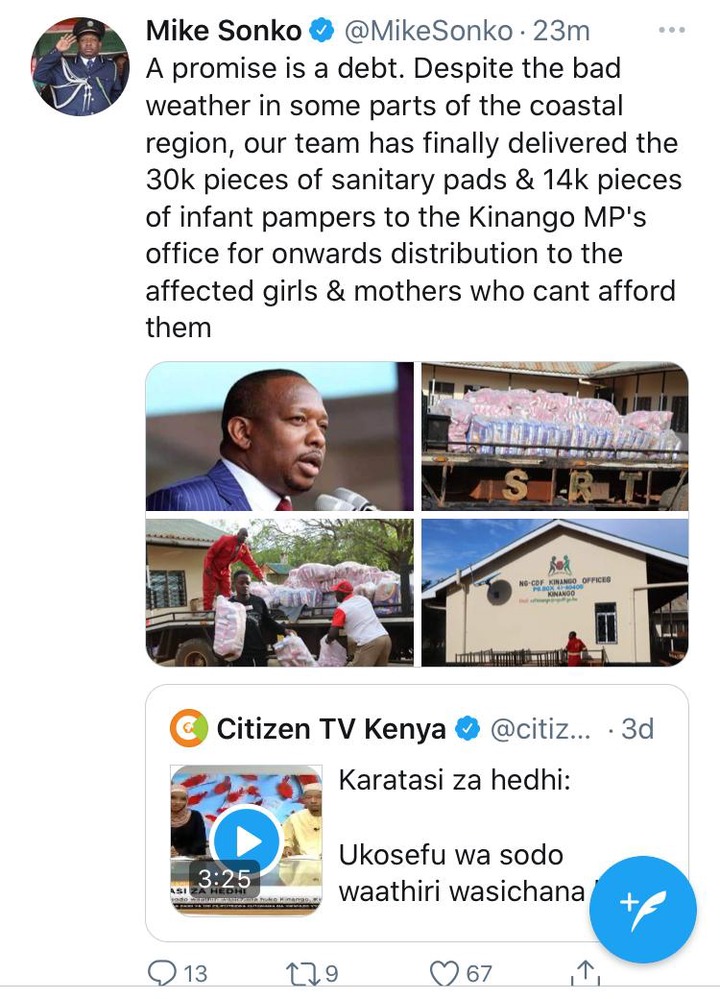Viewport: 720px width, 999px height.
Task: Open the Mike Sonko name link
Action: 224,31
